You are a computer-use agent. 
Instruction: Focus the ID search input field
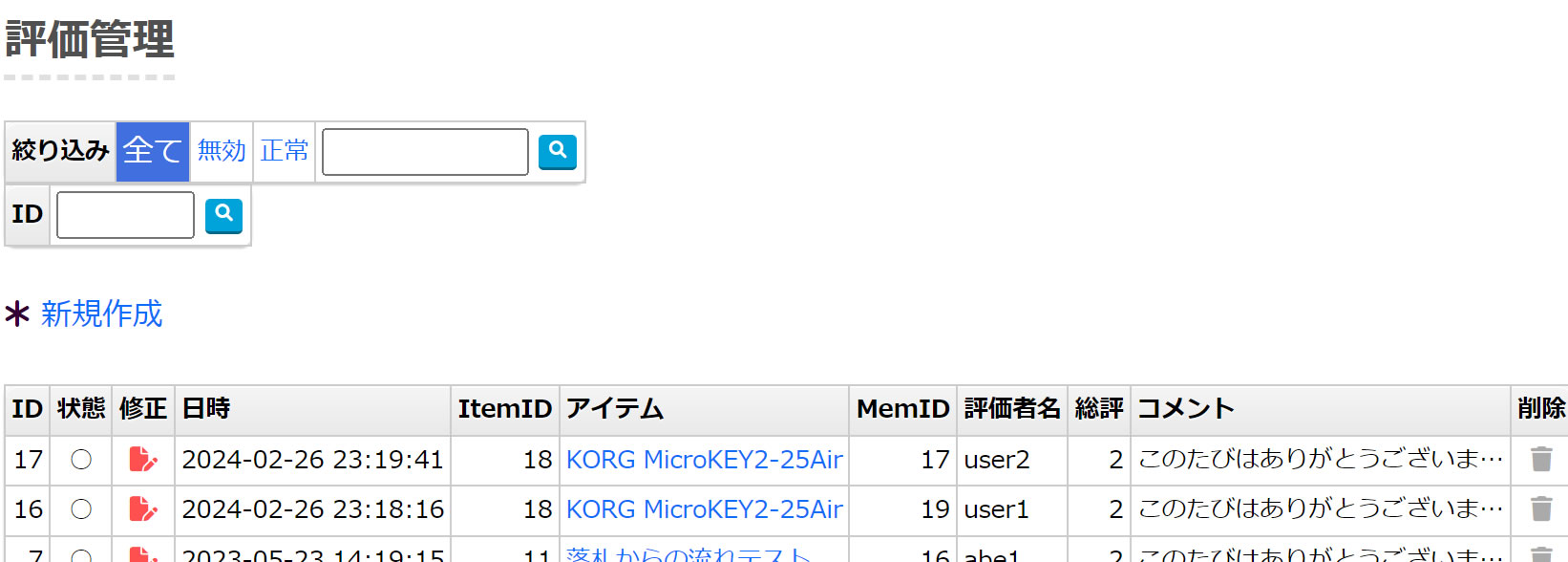tap(125, 215)
